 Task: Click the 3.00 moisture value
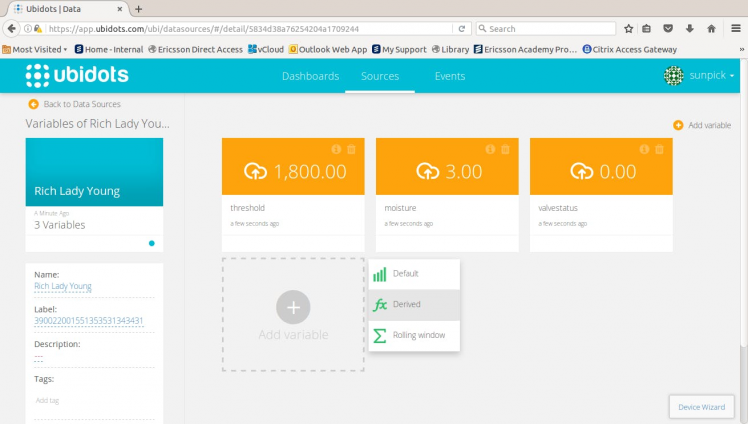(x=464, y=172)
